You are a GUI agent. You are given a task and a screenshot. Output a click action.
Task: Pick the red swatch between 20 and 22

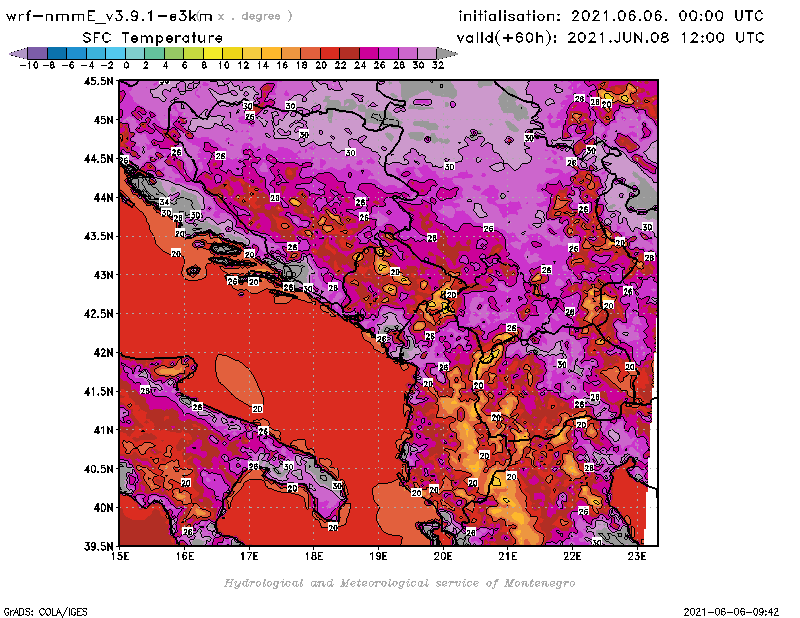tap(330, 53)
